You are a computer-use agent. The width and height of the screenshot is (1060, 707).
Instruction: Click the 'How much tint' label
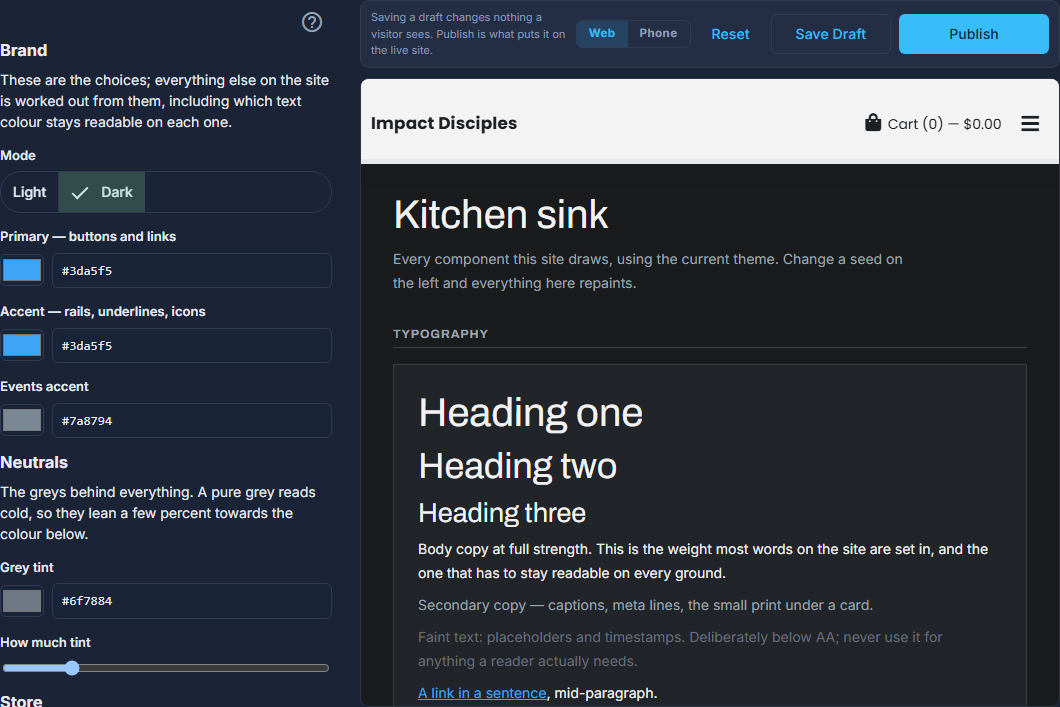[45, 643]
